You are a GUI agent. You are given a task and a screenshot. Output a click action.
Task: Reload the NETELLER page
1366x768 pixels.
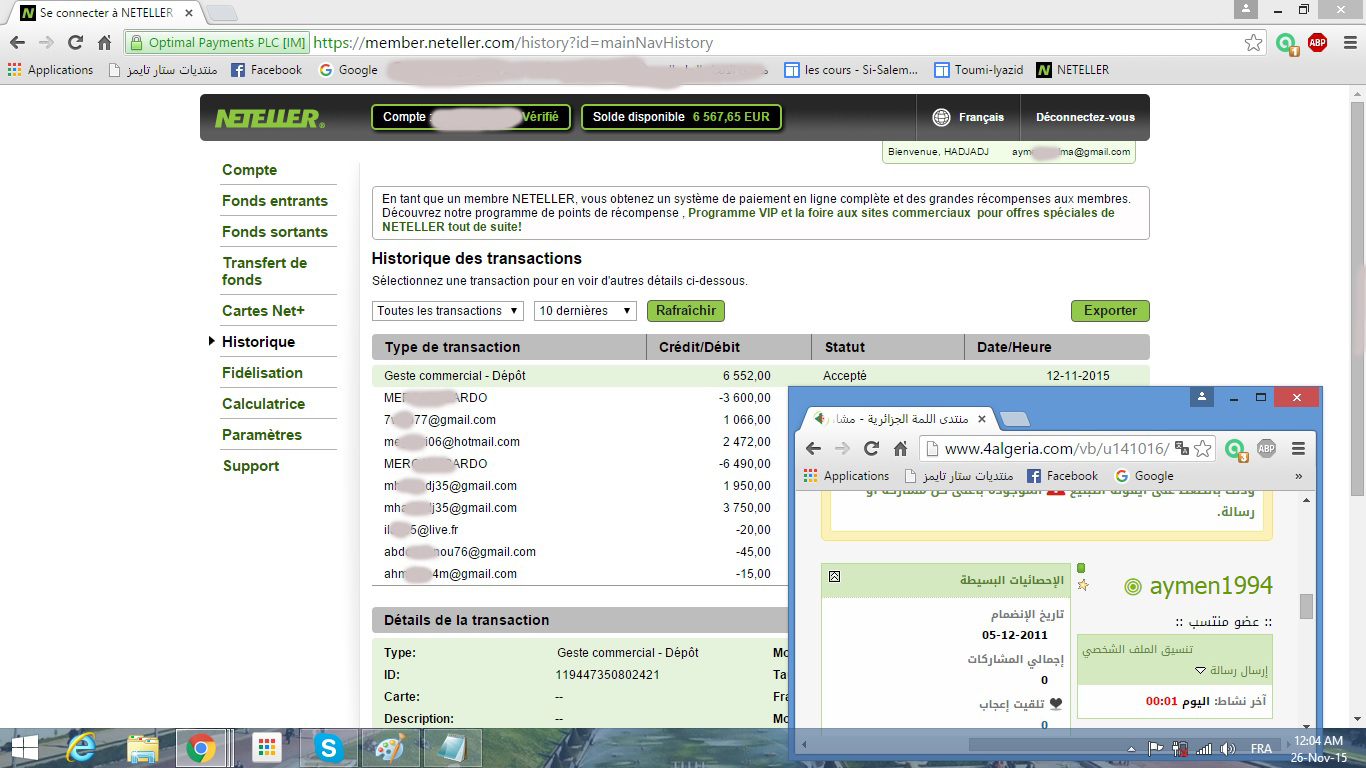(75, 43)
